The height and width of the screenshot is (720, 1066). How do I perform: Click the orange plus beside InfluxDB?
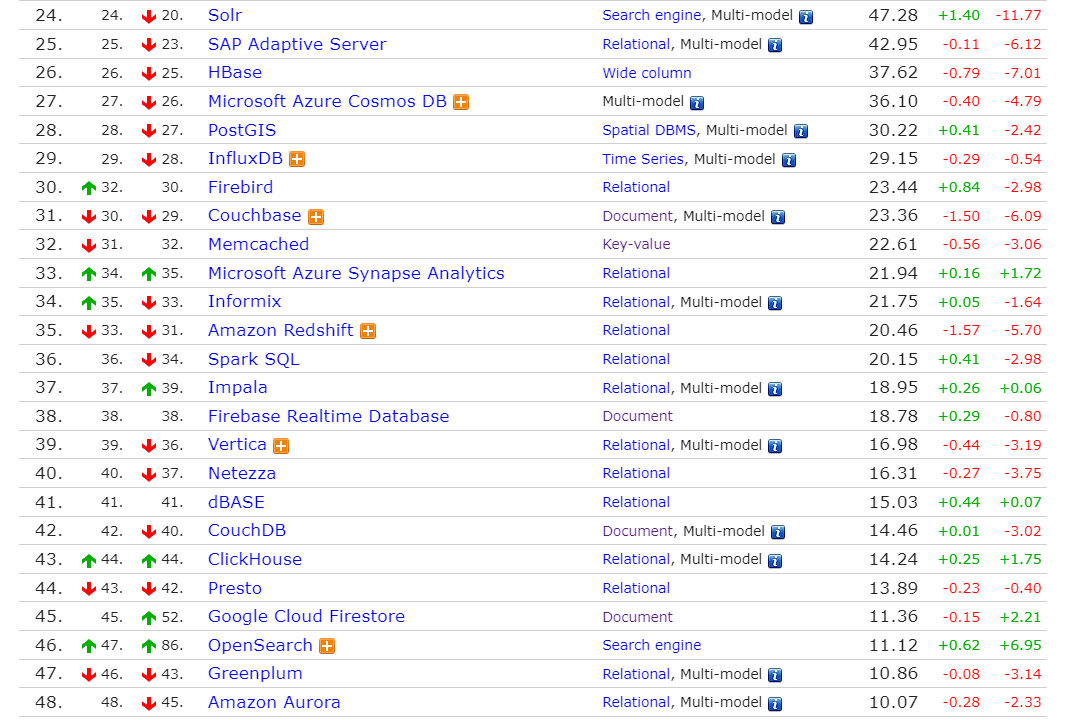point(296,159)
